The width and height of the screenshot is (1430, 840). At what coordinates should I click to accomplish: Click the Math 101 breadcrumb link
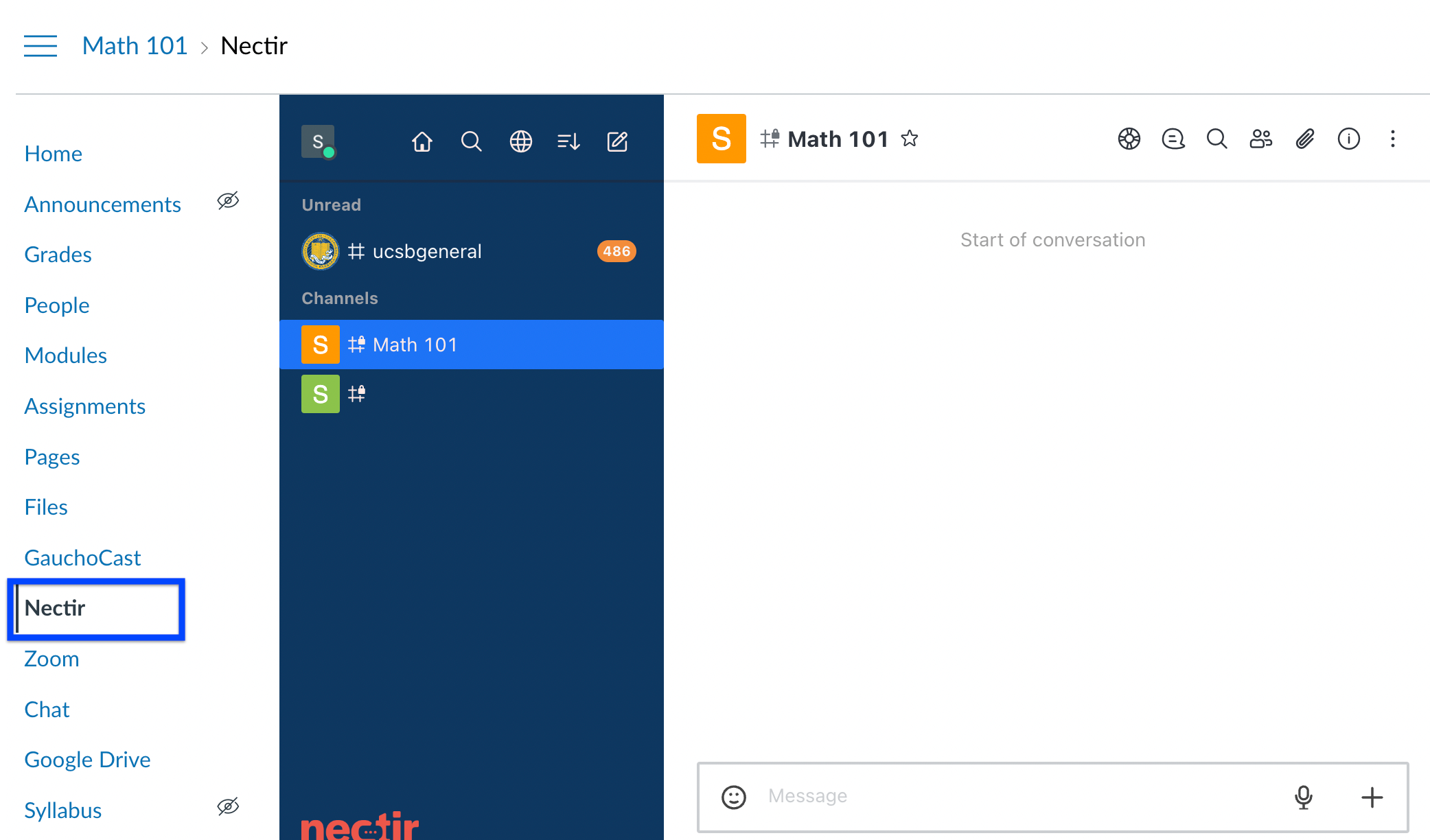[x=135, y=46]
